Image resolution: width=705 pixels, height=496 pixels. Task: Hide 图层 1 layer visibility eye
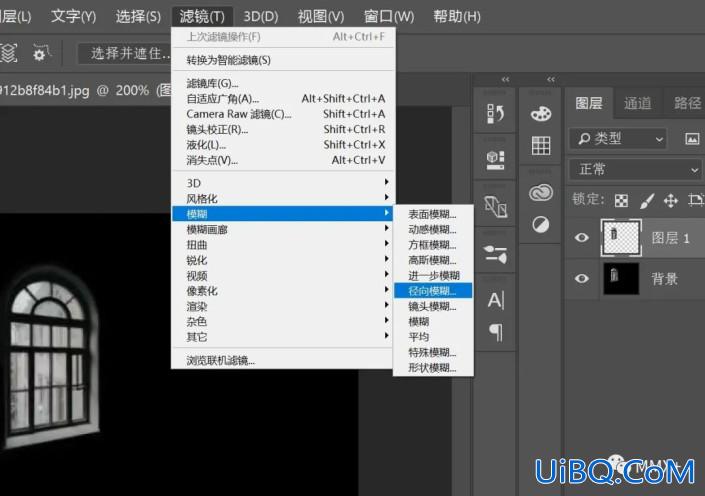(581, 237)
